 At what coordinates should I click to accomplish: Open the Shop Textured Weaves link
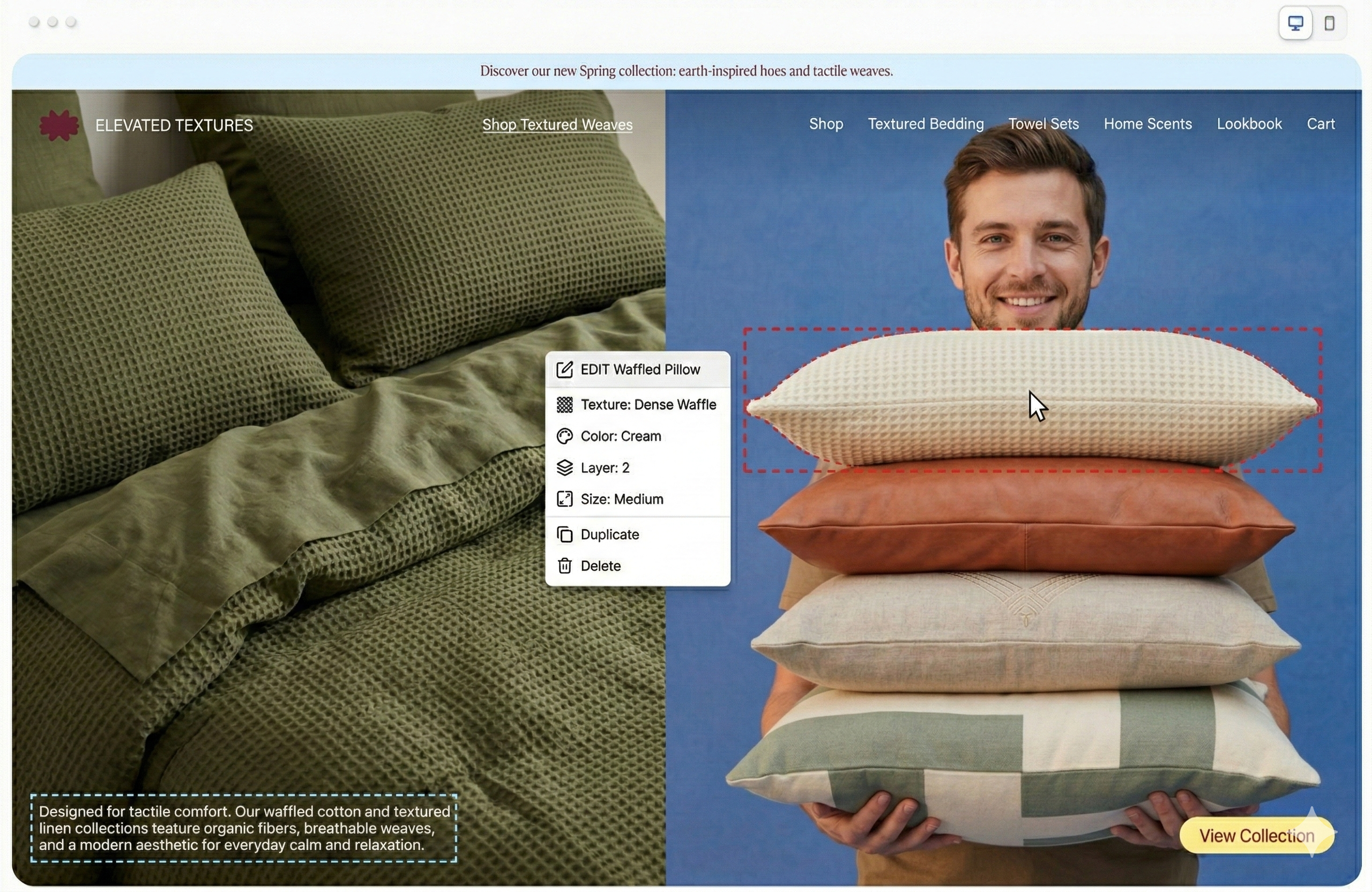pyautogui.click(x=557, y=124)
